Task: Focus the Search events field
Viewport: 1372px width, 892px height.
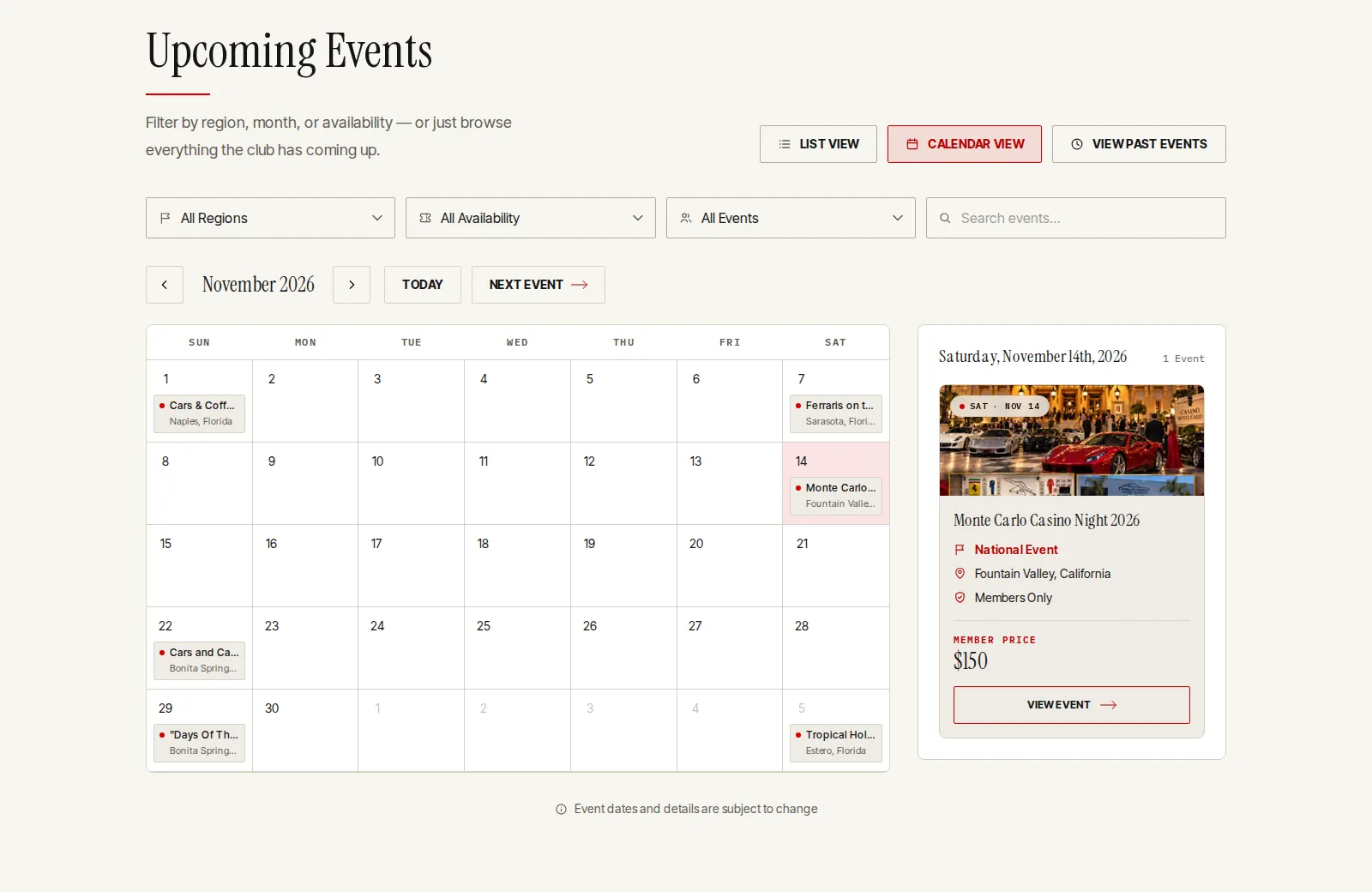Action: coord(1076,218)
